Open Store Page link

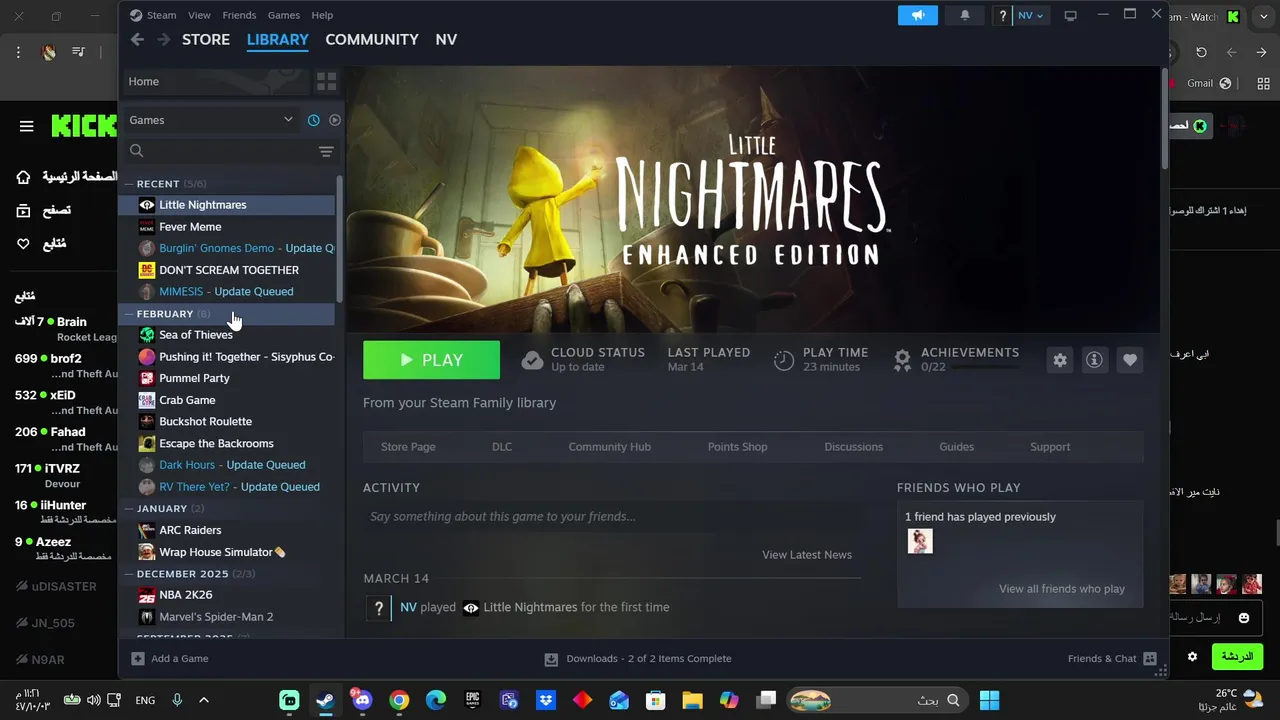[x=408, y=447]
